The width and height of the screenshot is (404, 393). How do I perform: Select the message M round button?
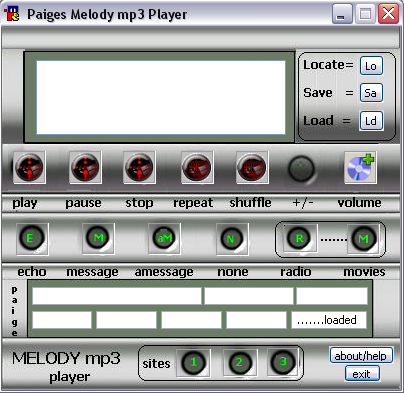coord(98,239)
